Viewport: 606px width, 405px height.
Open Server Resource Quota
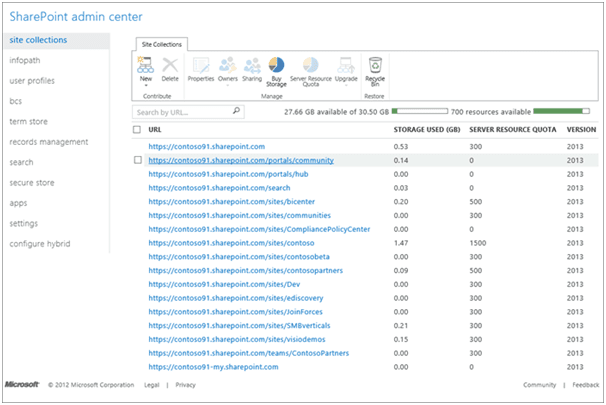pyautogui.click(x=310, y=65)
